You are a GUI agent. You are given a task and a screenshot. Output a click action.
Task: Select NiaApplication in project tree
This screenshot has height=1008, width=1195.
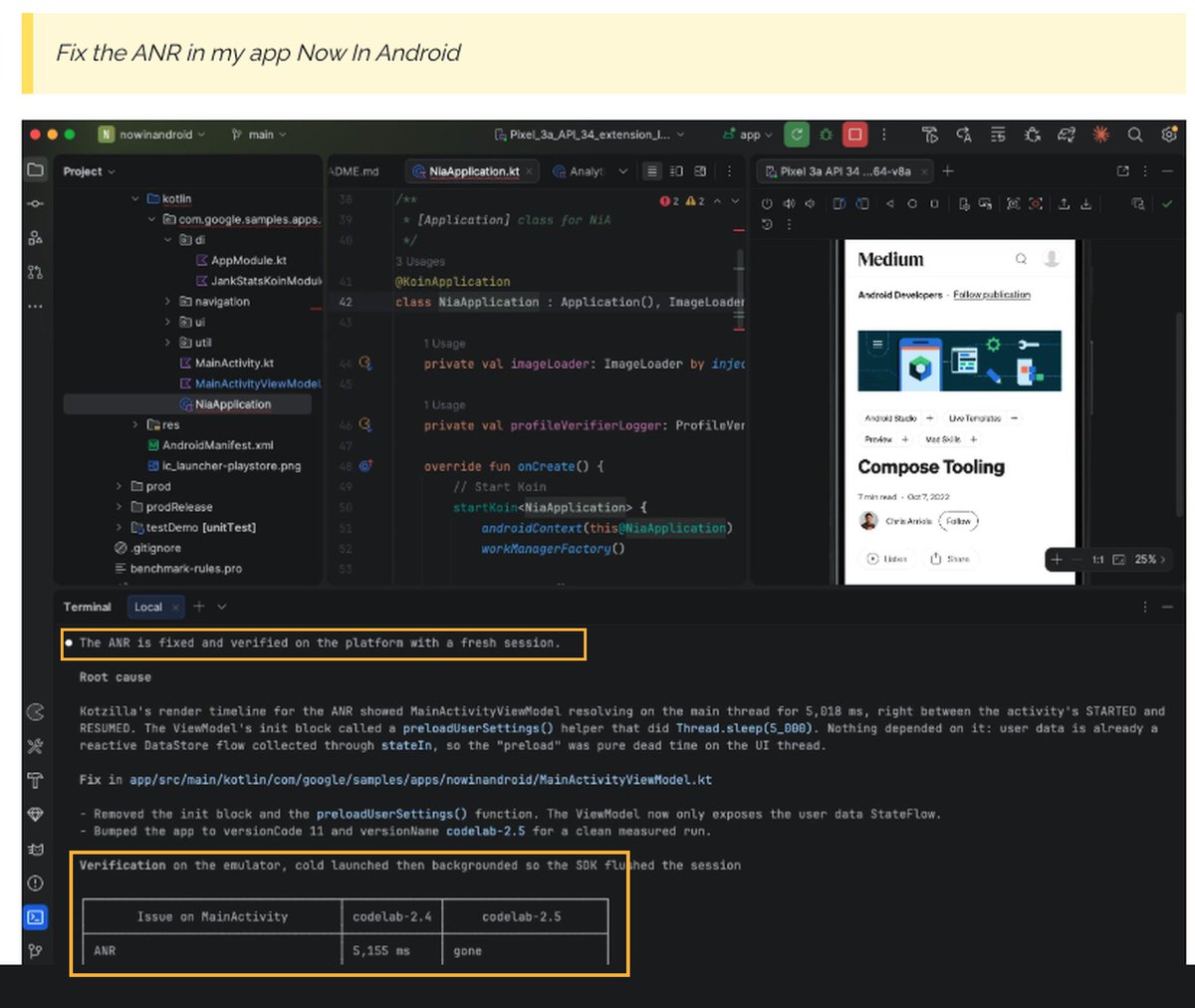(187, 404)
